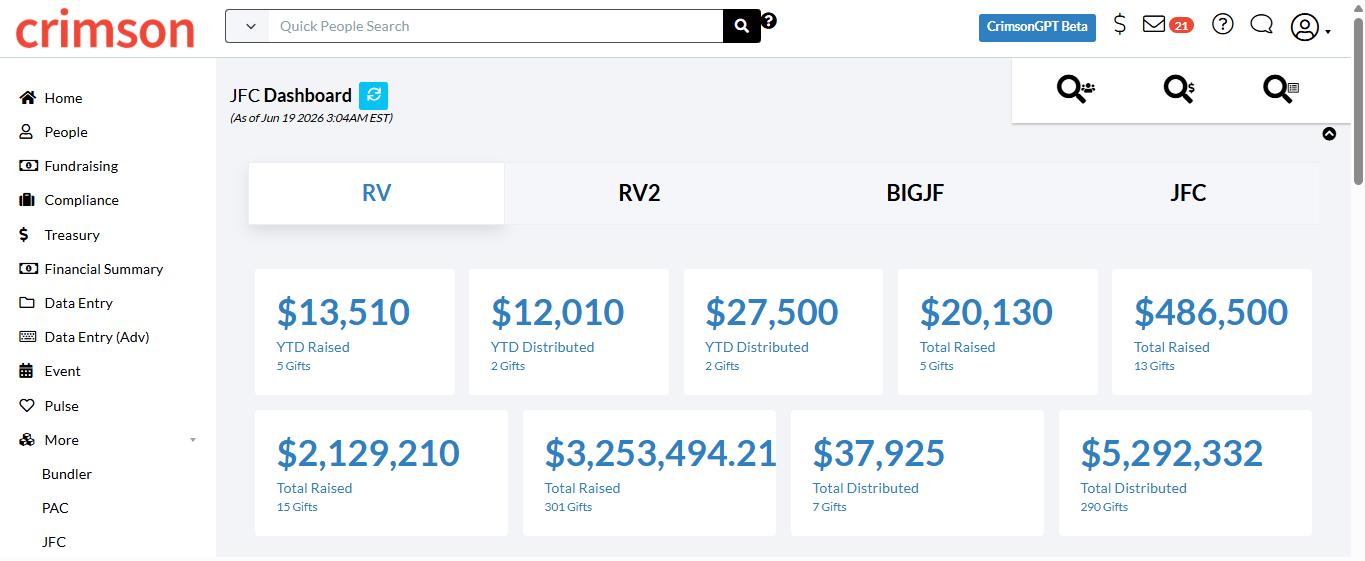Click the search help tooltip icon
Viewport: 1365px width, 561px height.
pyautogui.click(x=769, y=20)
